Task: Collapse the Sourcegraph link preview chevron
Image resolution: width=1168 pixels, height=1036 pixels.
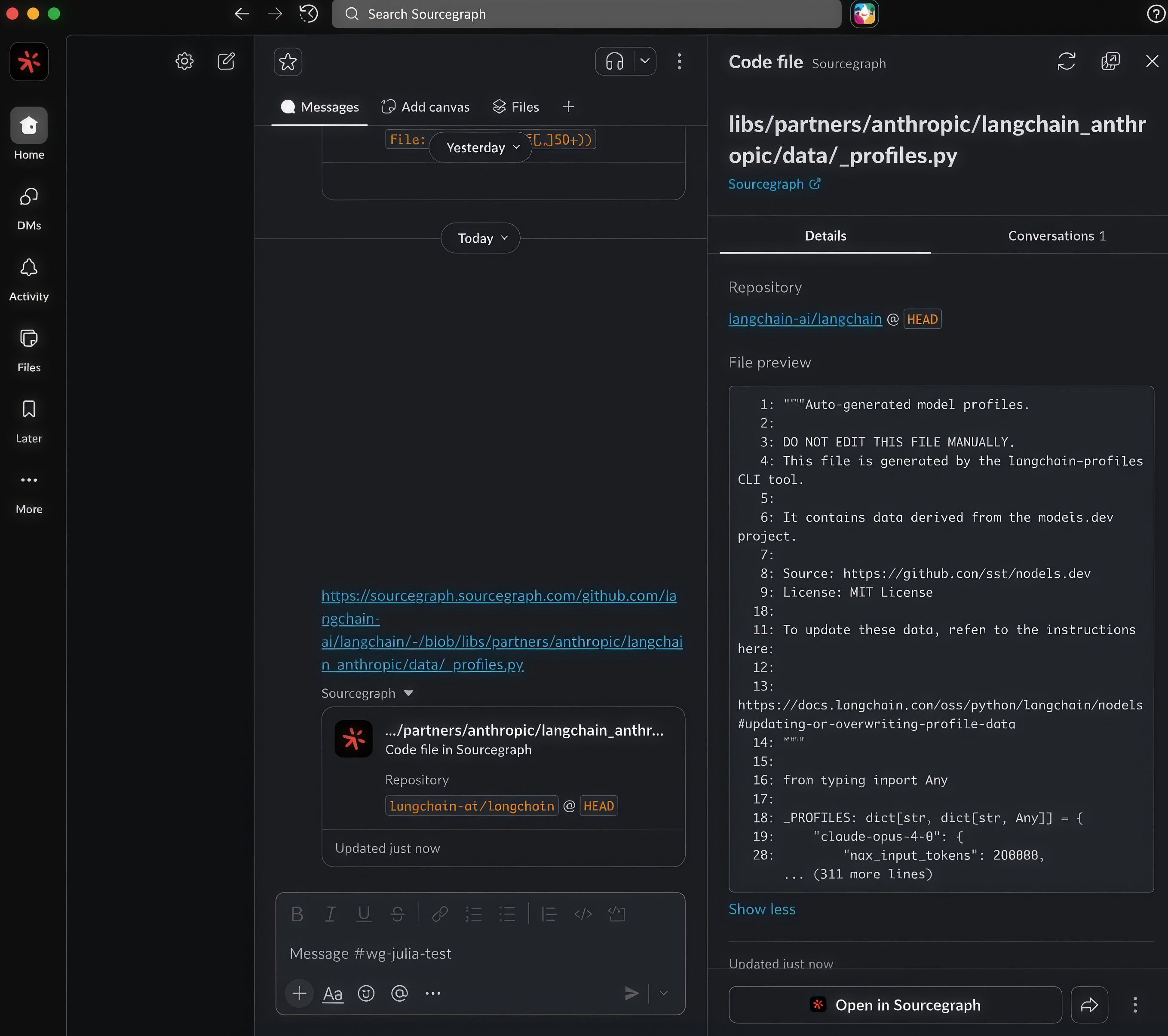Action: click(x=408, y=693)
